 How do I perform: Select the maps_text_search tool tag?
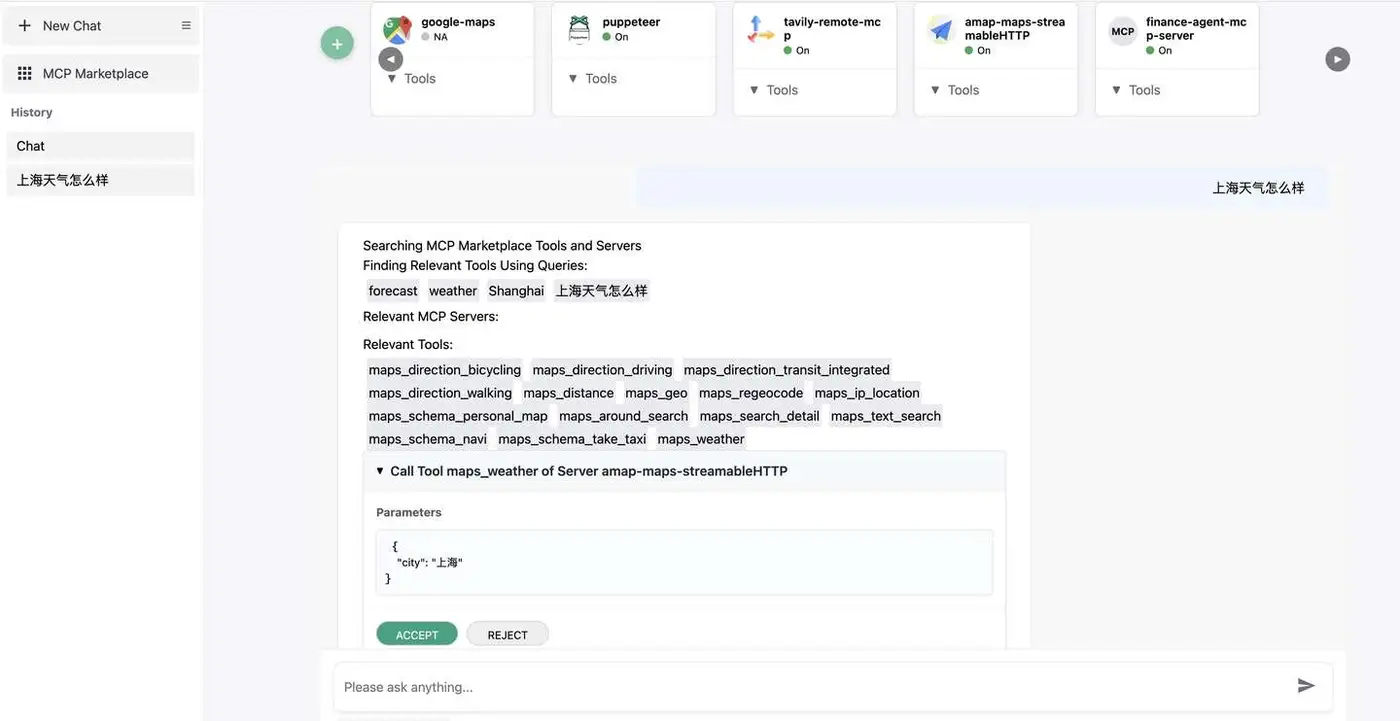(x=885, y=416)
